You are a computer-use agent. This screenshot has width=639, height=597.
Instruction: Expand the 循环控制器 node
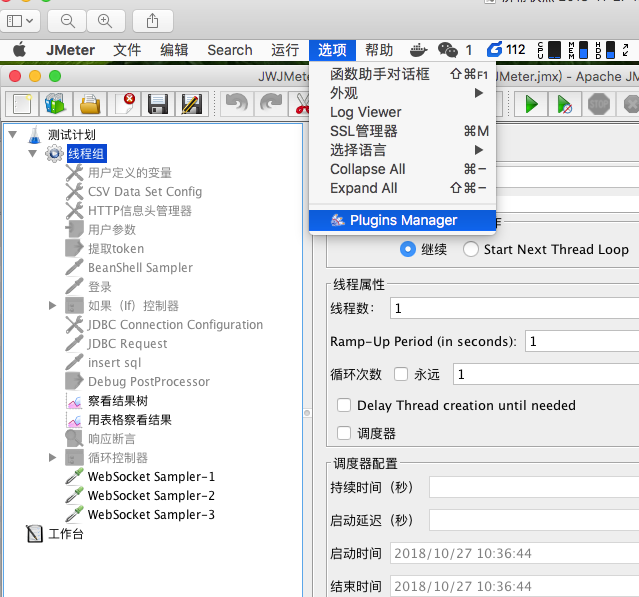point(52,457)
